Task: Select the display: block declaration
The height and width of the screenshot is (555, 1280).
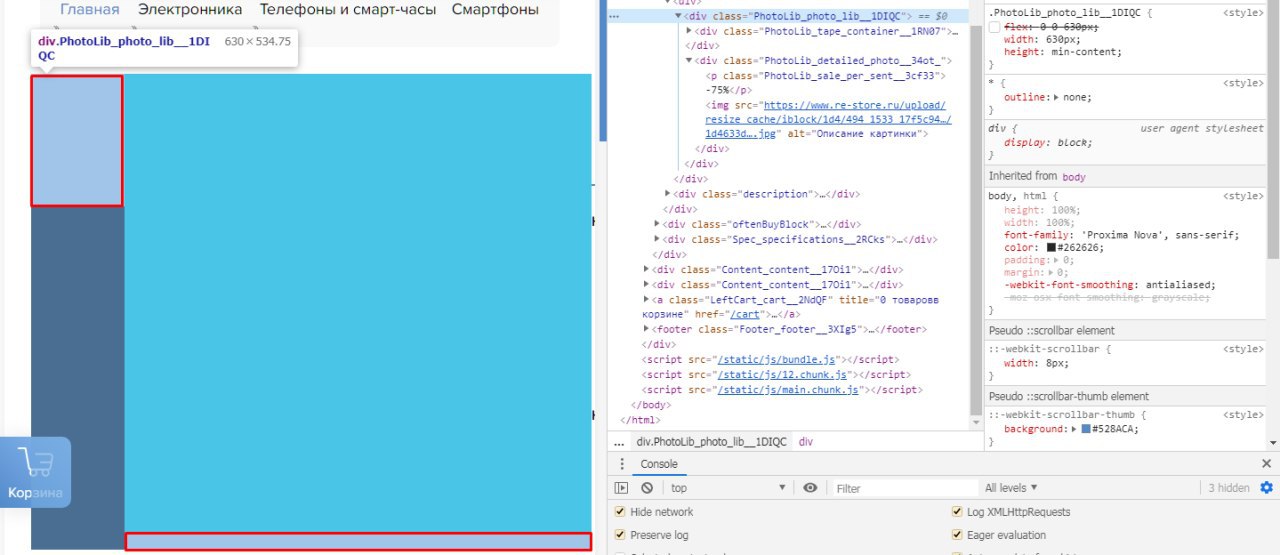Action: pyautogui.click(x=1048, y=142)
